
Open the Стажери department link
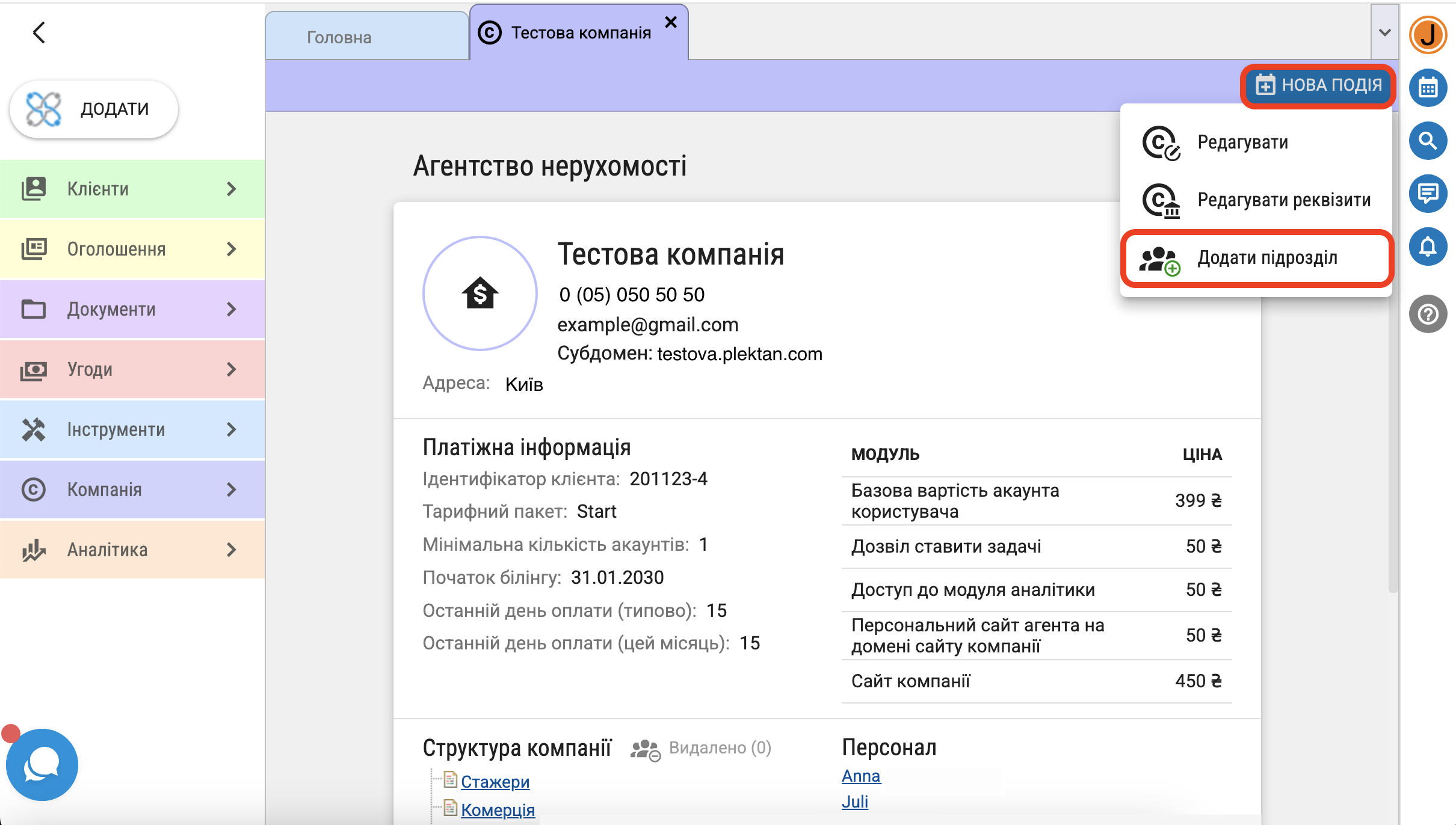495,782
